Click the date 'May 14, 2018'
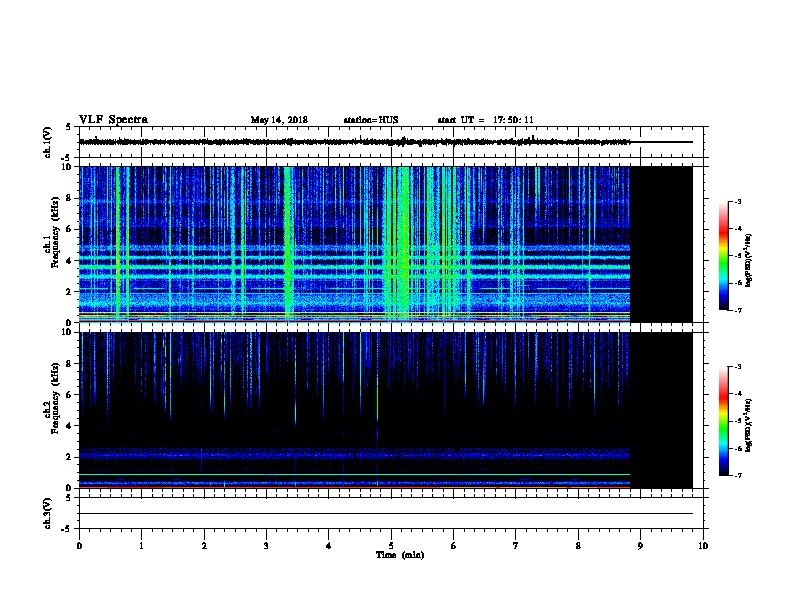The image size is (792, 612). pos(279,120)
